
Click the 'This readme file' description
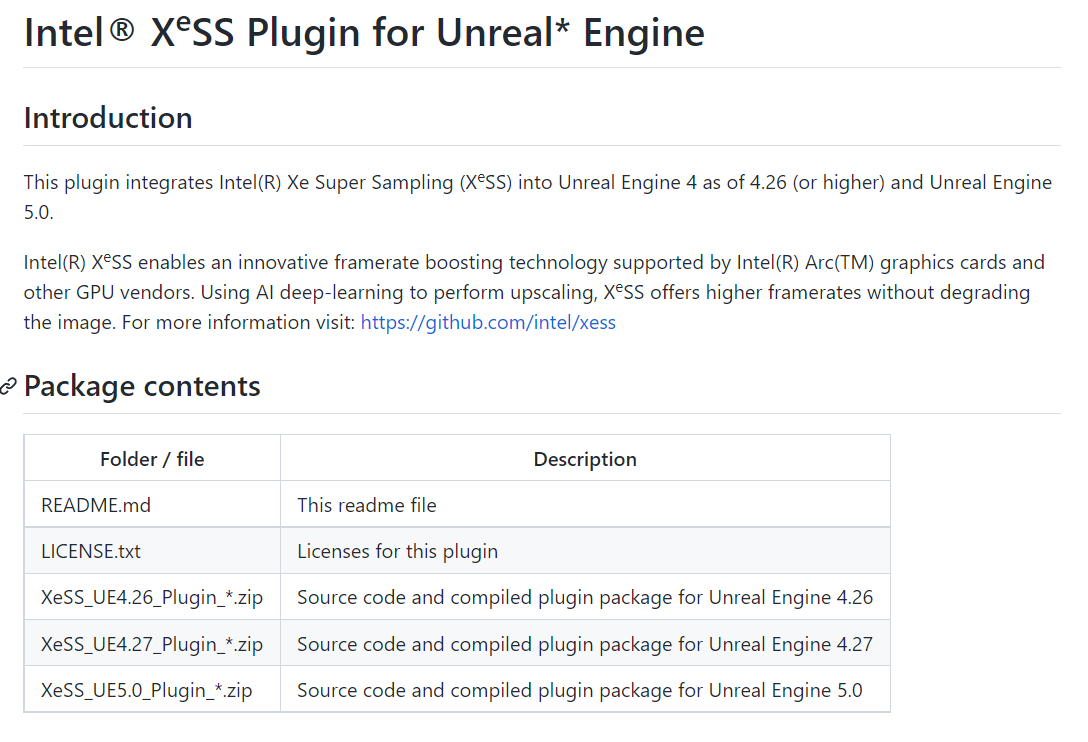pyautogui.click(x=367, y=505)
